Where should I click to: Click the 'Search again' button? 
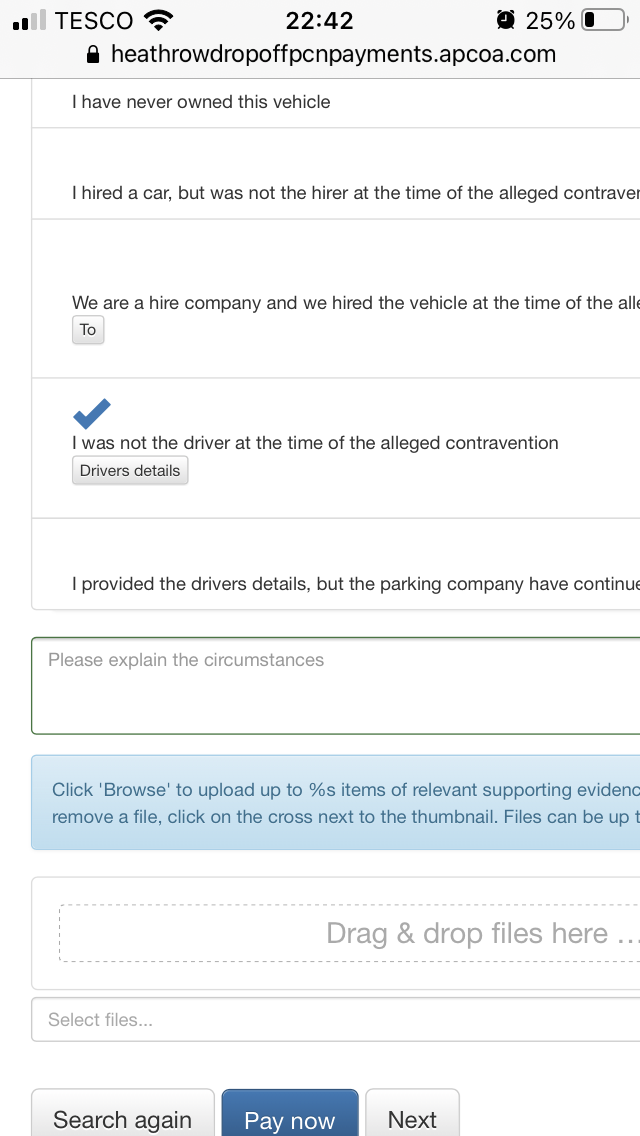pyautogui.click(x=122, y=1118)
